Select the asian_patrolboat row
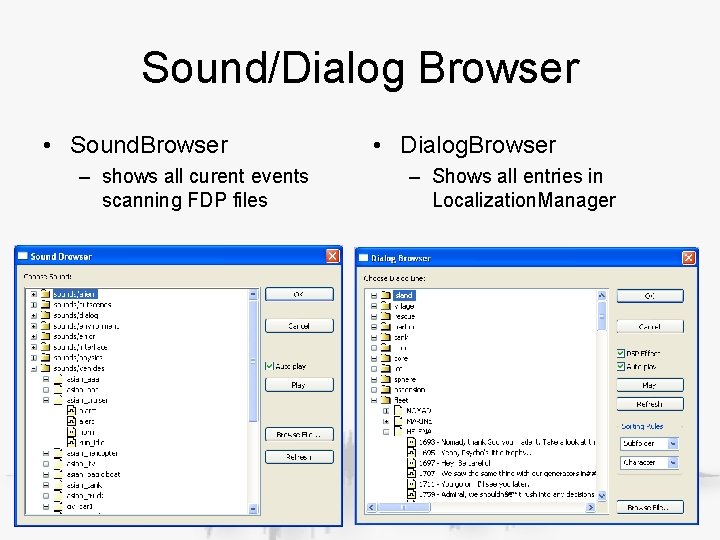 click(x=93, y=474)
